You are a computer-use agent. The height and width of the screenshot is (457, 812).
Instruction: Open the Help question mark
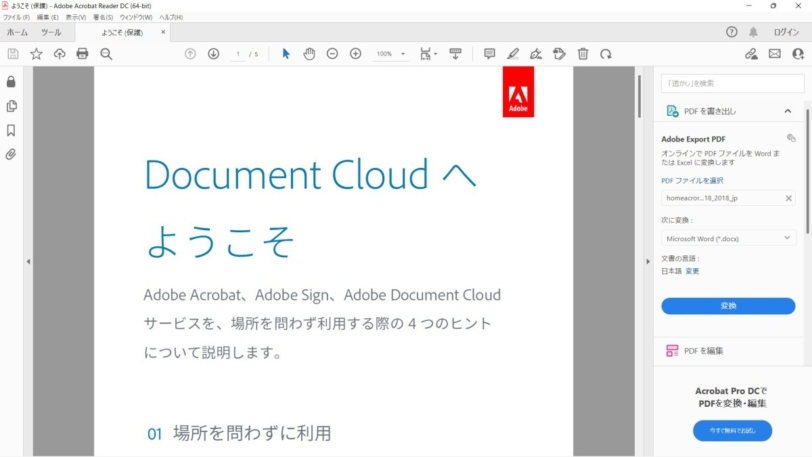point(731,32)
